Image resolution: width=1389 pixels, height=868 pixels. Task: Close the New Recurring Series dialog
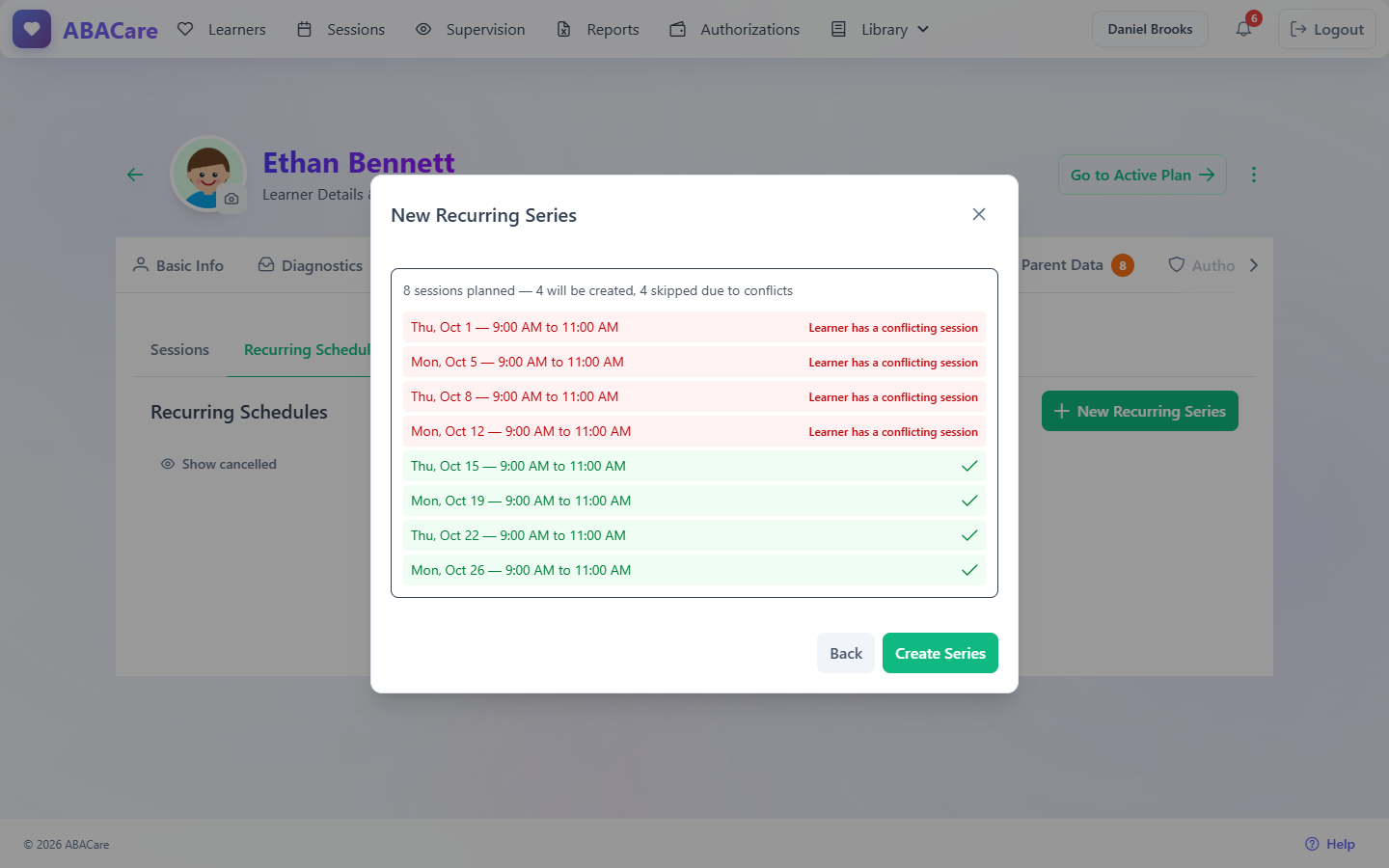979,214
